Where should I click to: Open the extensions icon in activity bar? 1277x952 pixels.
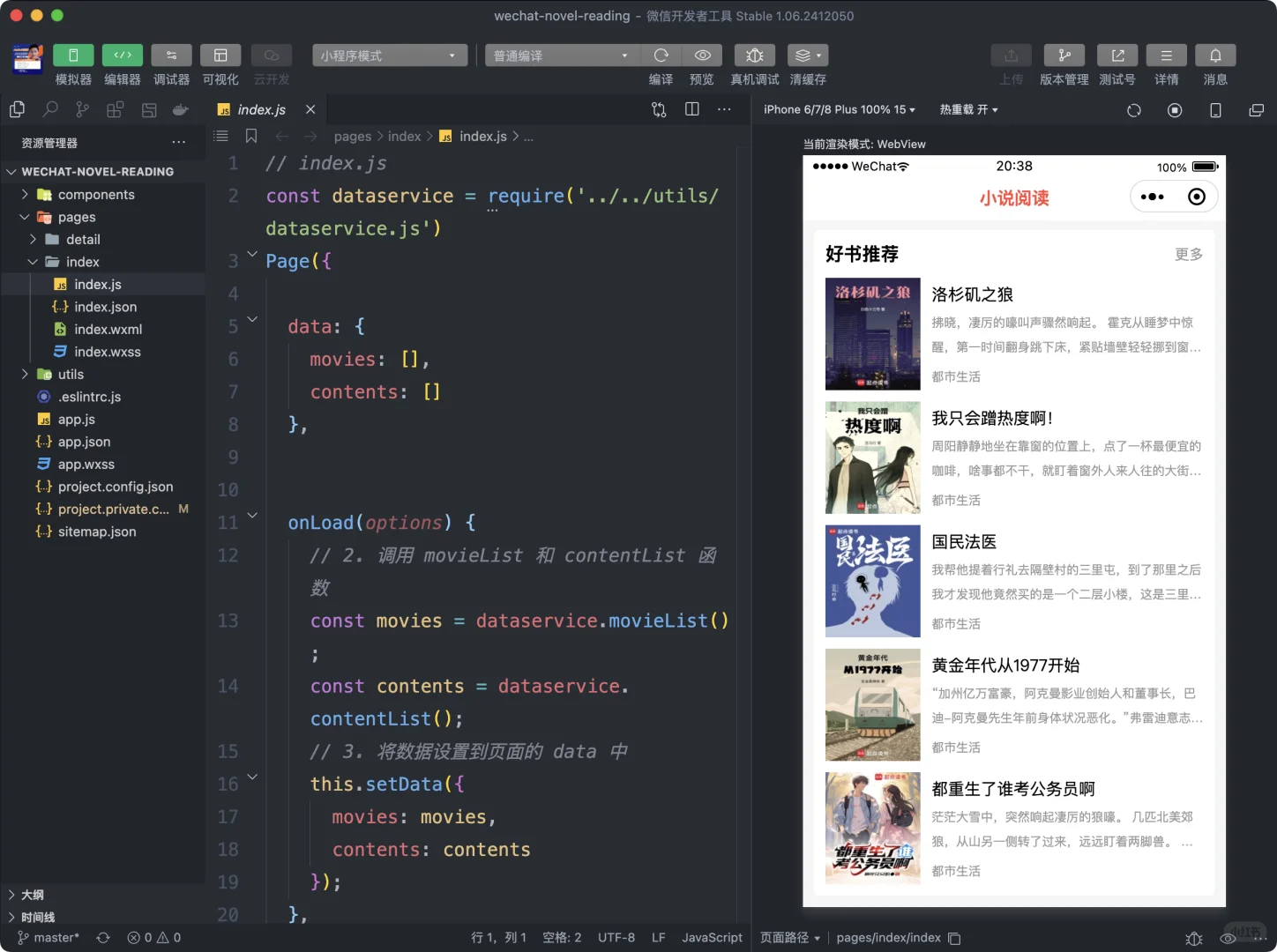(115, 109)
